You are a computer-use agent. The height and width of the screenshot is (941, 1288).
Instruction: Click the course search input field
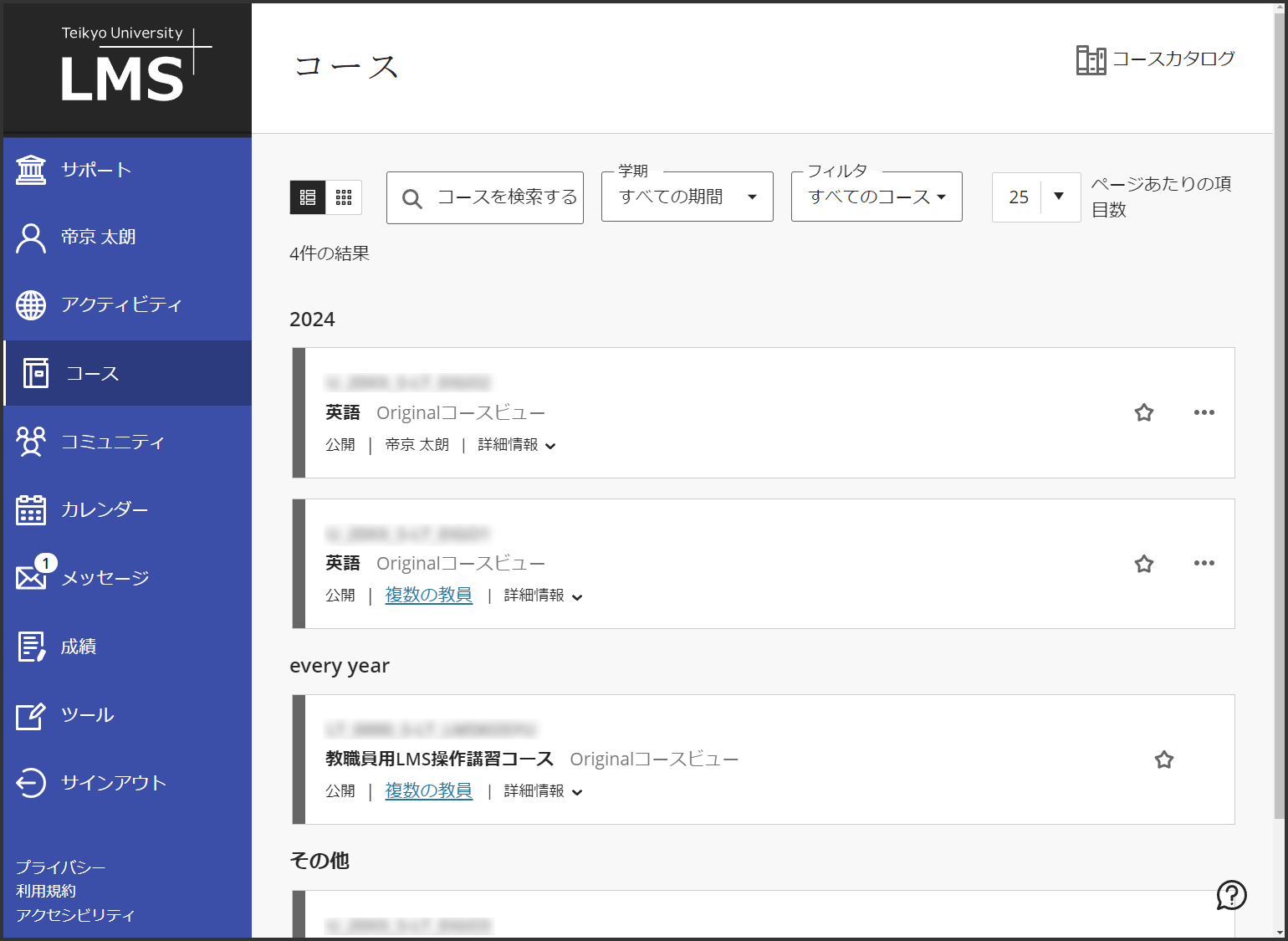485,197
